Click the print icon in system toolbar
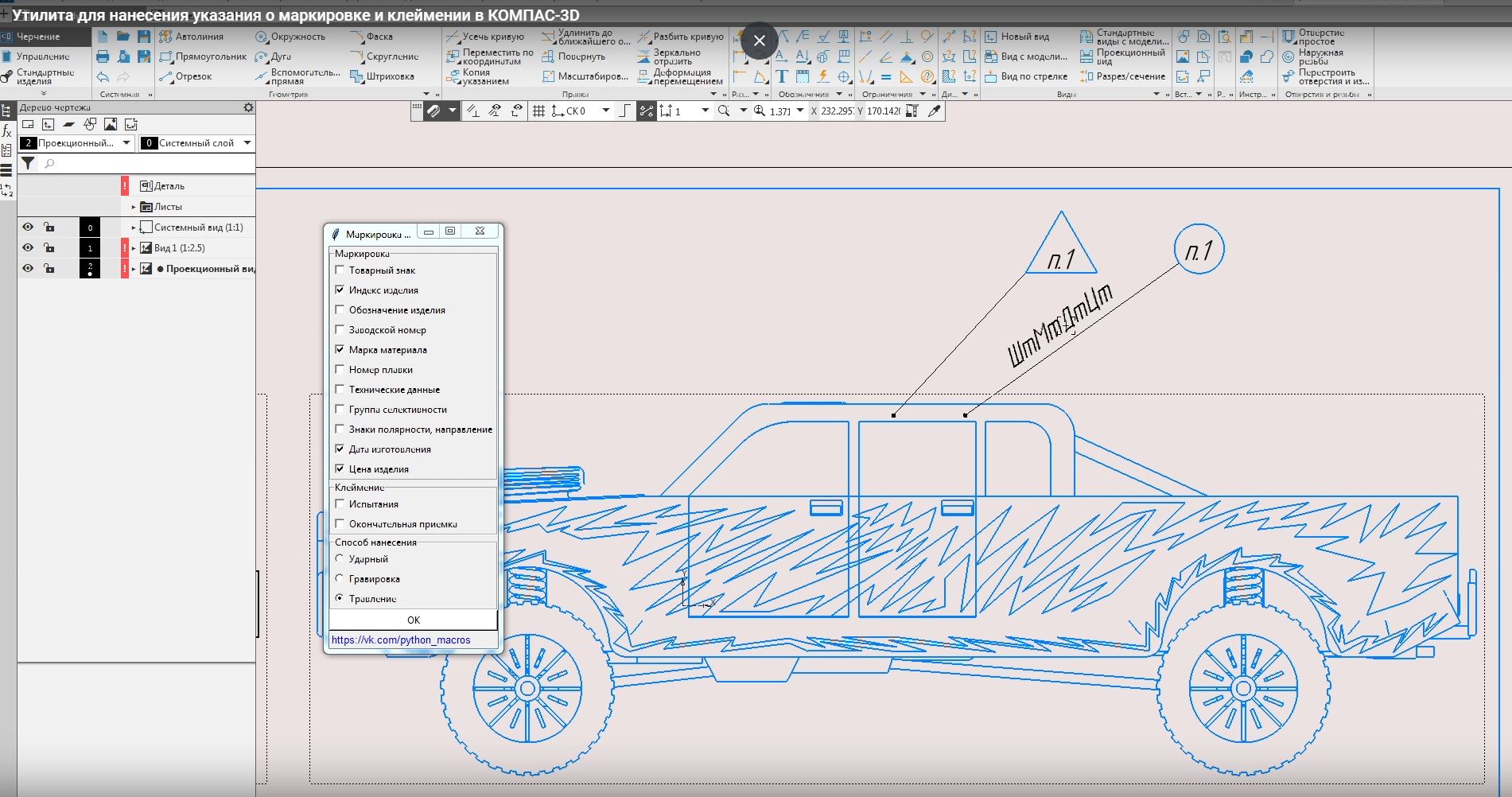Image resolution: width=1512 pixels, height=797 pixels. 103,56
